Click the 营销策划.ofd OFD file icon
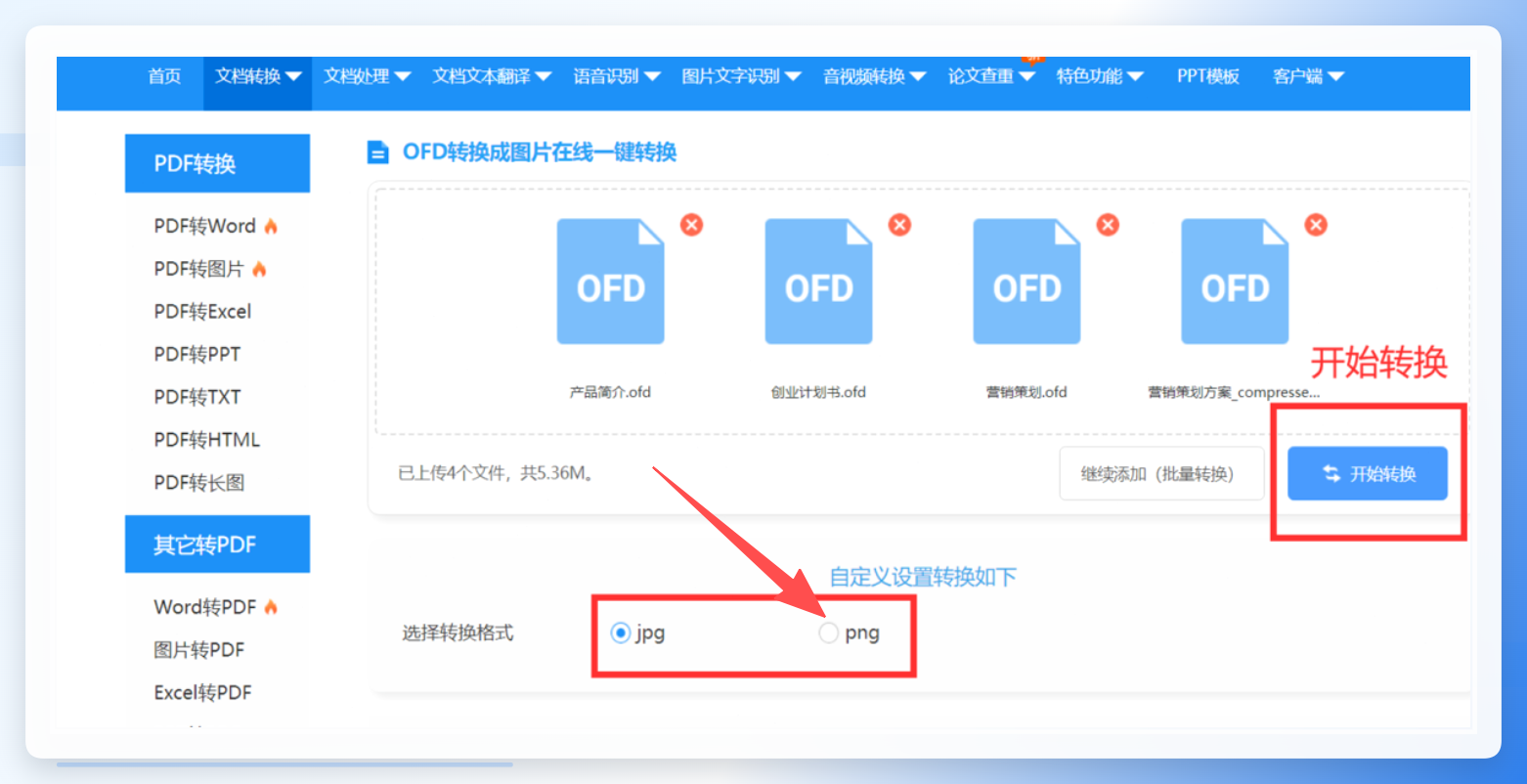Image resolution: width=1527 pixels, height=784 pixels. 1027,282
